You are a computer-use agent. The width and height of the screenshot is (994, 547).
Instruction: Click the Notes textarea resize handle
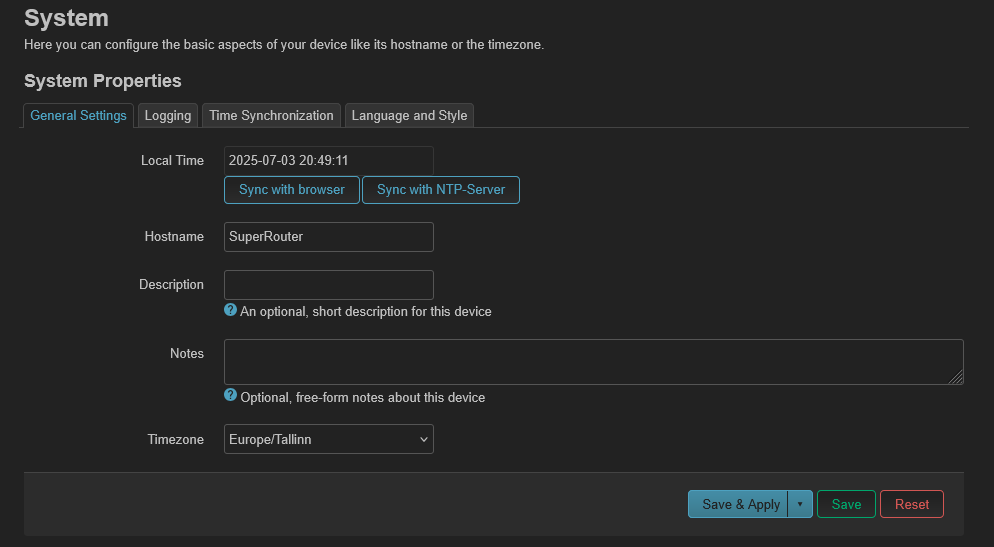(956, 377)
